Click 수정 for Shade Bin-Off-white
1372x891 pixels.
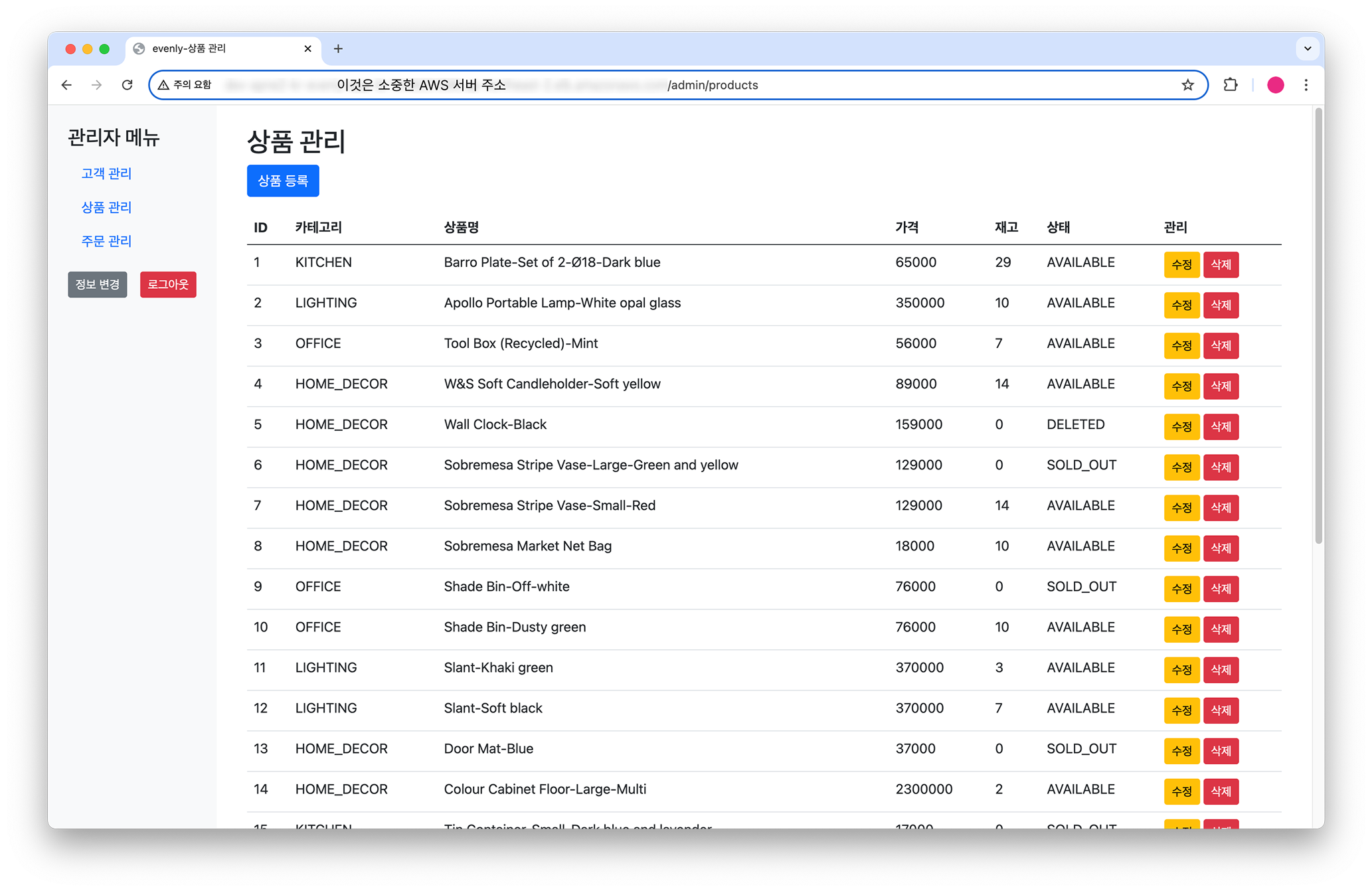(x=1181, y=588)
